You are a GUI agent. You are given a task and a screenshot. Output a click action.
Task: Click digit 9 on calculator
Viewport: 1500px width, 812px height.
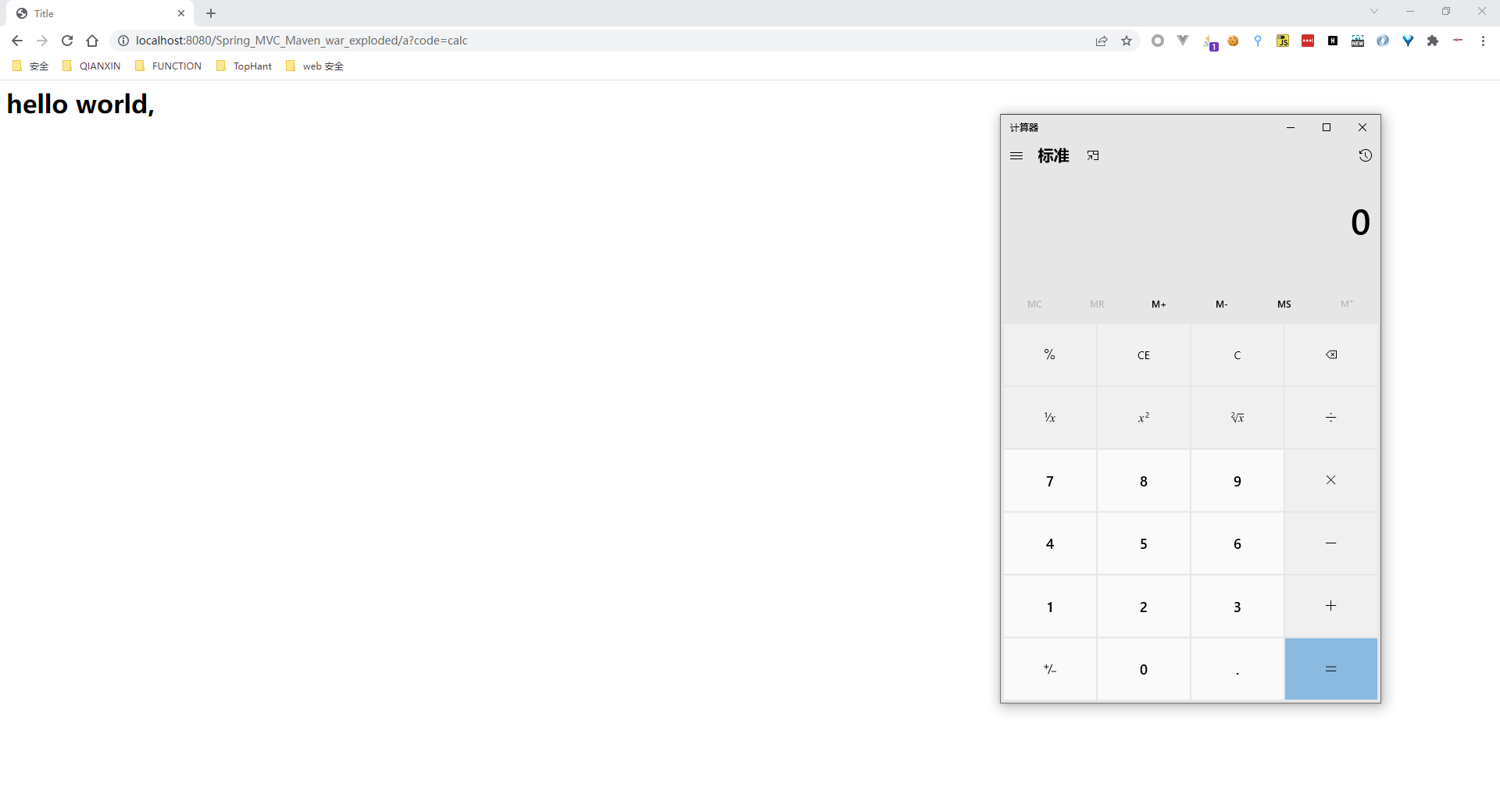[1237, 480]
